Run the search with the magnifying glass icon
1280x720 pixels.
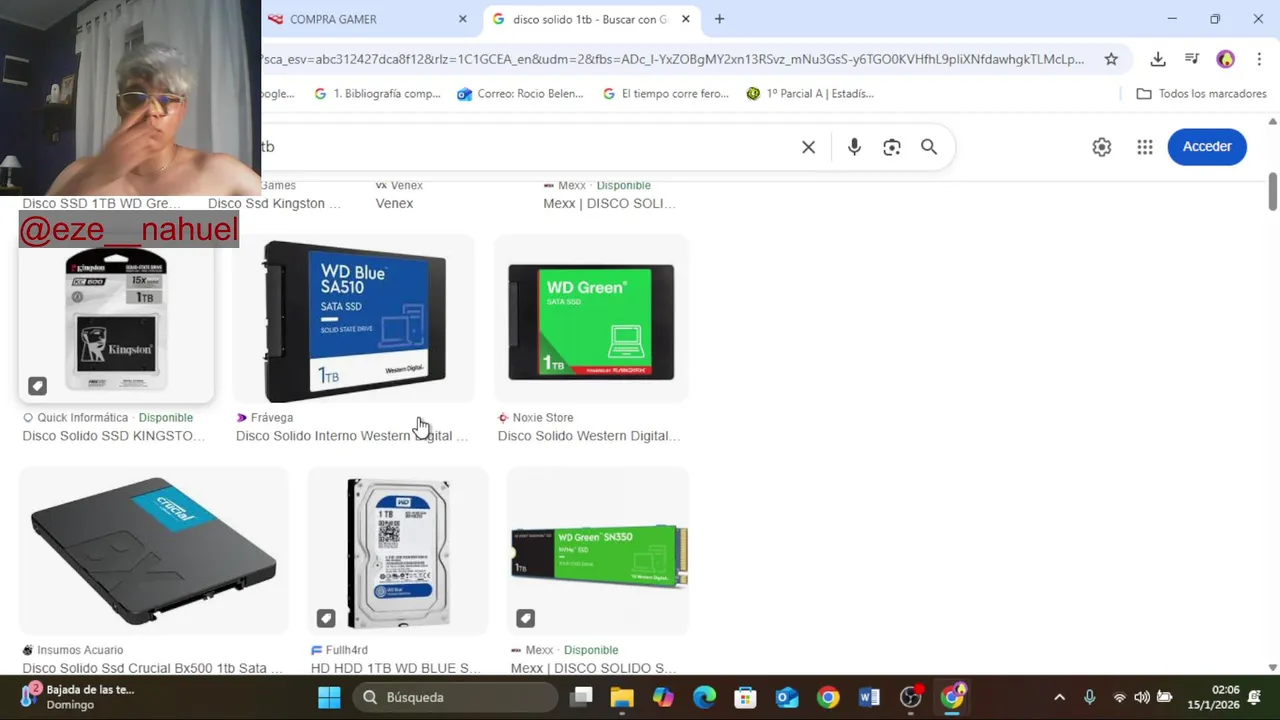[x=929, y=147]
